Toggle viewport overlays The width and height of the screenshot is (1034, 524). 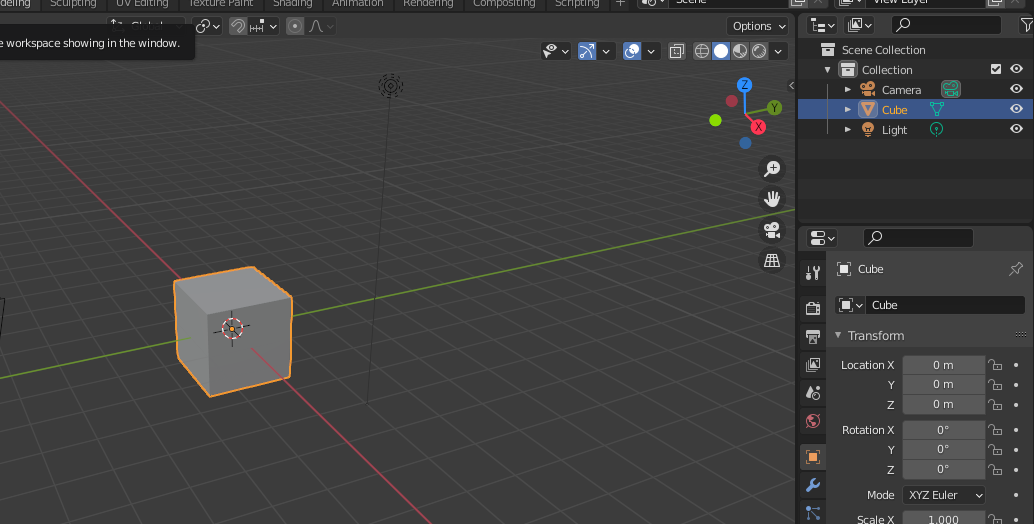pyautogui.click(x=632, y=51)
